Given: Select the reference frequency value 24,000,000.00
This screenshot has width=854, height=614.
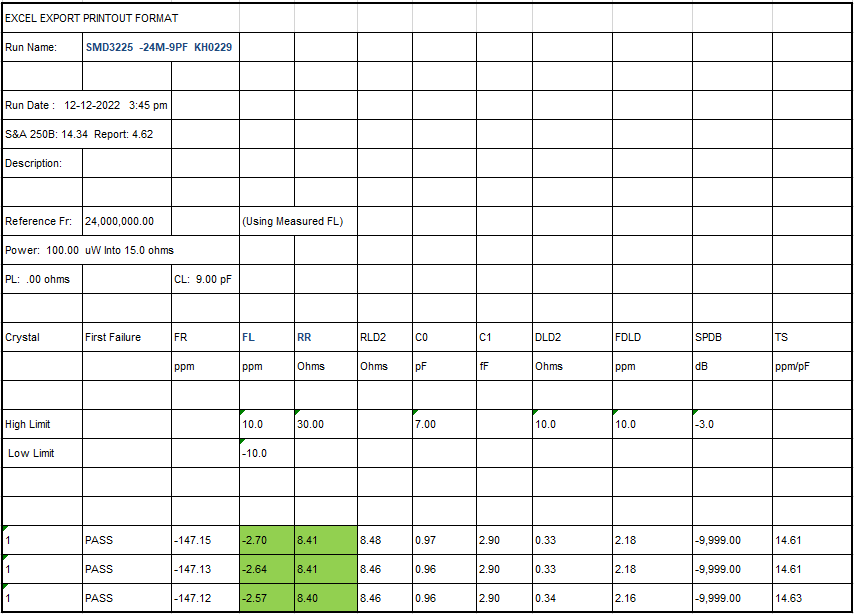Looking at the screenshot, I should (127, 221).
